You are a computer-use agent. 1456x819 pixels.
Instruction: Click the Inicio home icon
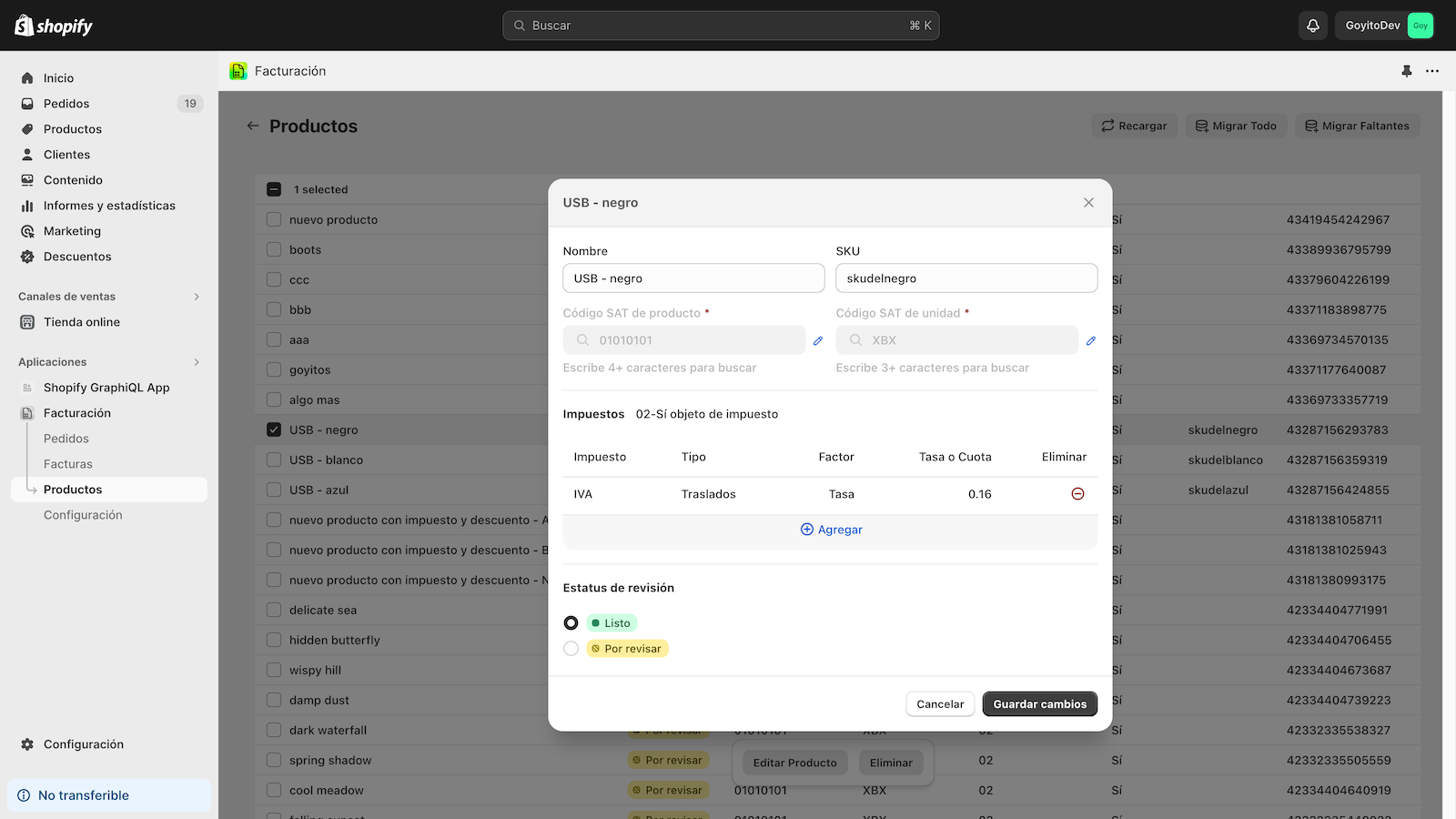tap(27, 78)
